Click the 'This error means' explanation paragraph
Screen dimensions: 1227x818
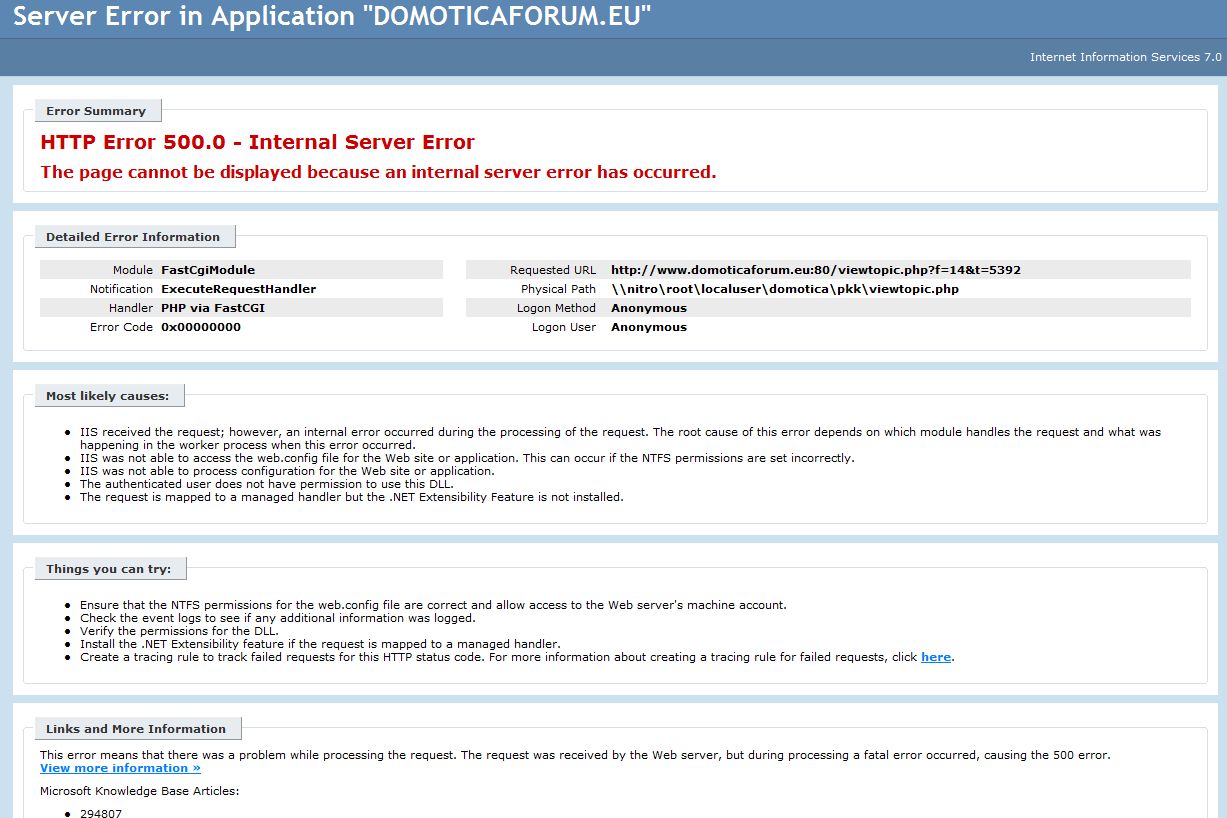pyautogui.click(x=575, y=755)
